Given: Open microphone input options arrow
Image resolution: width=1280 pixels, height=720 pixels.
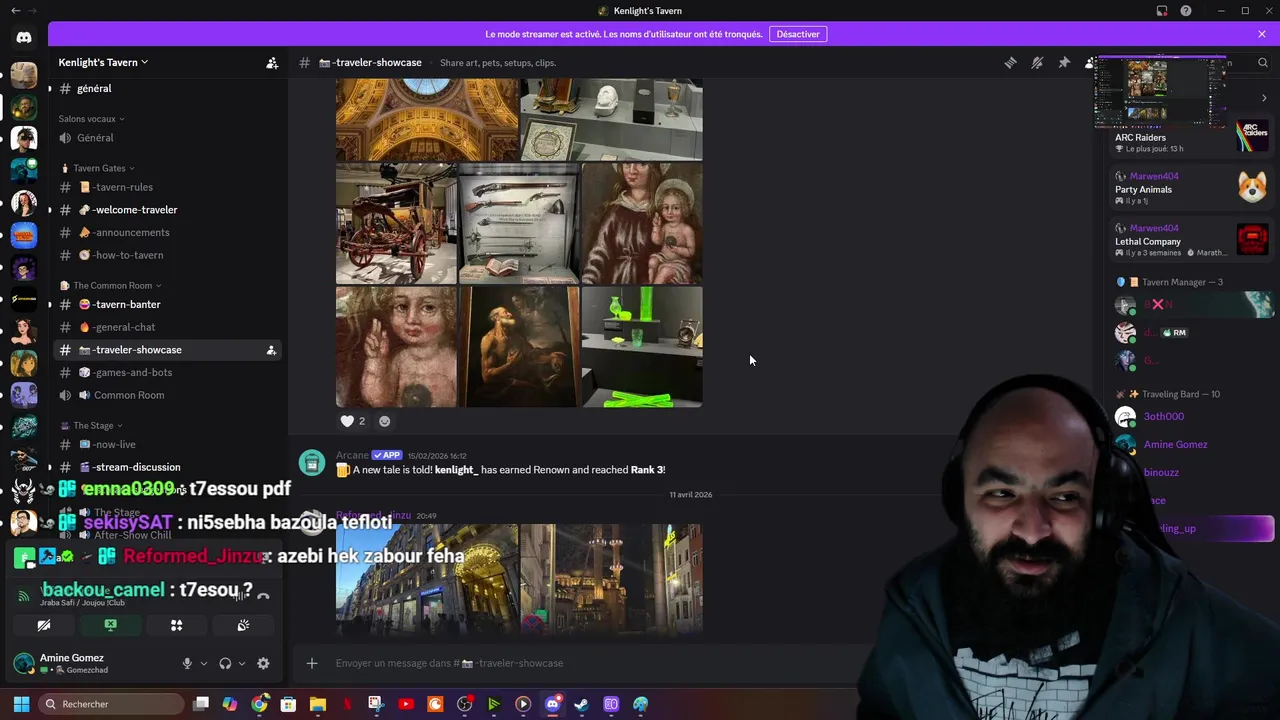Looking at the screenshot, I should [x=203, y=663].
